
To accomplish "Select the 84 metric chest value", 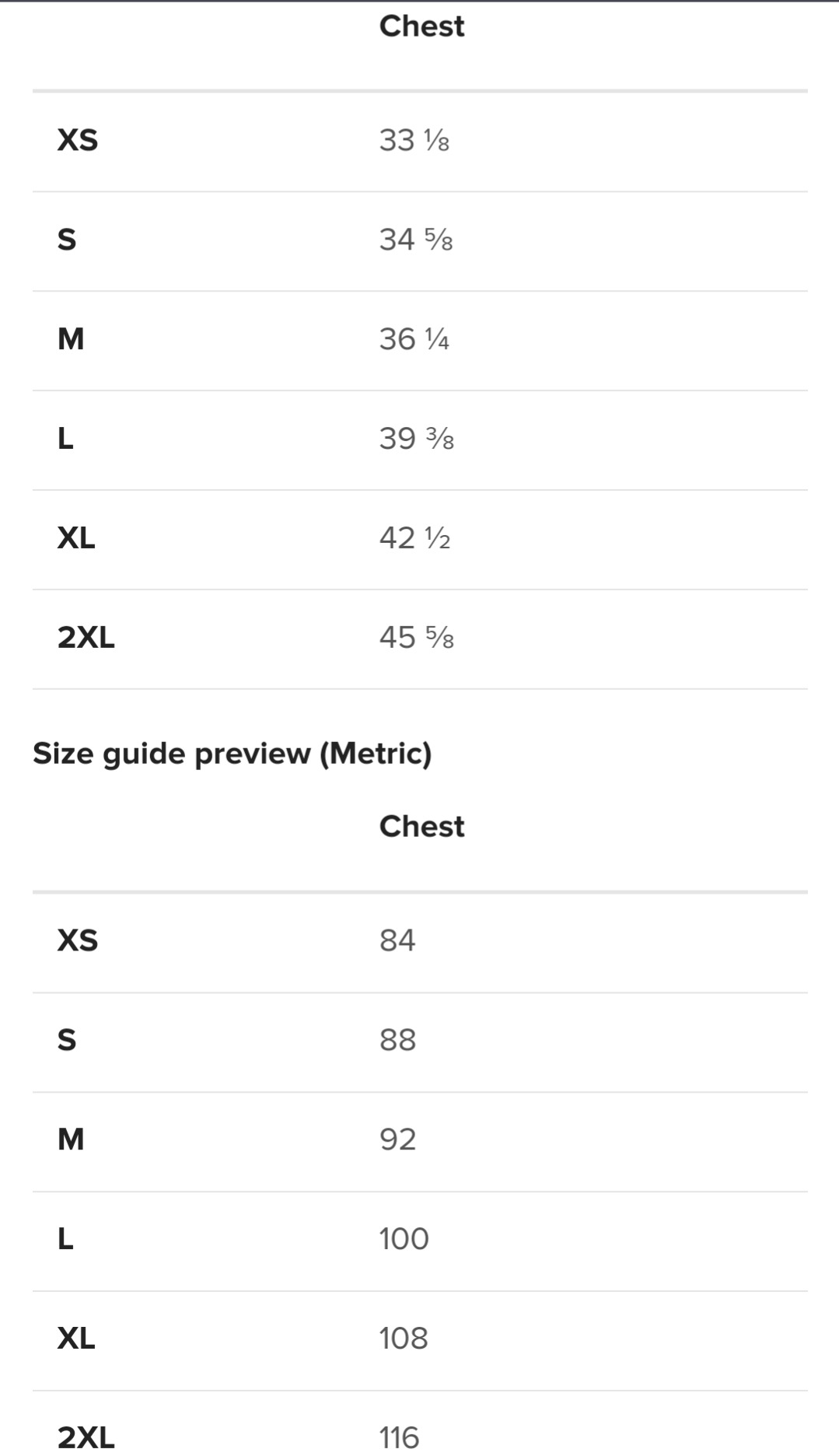I will pos(397,940).
